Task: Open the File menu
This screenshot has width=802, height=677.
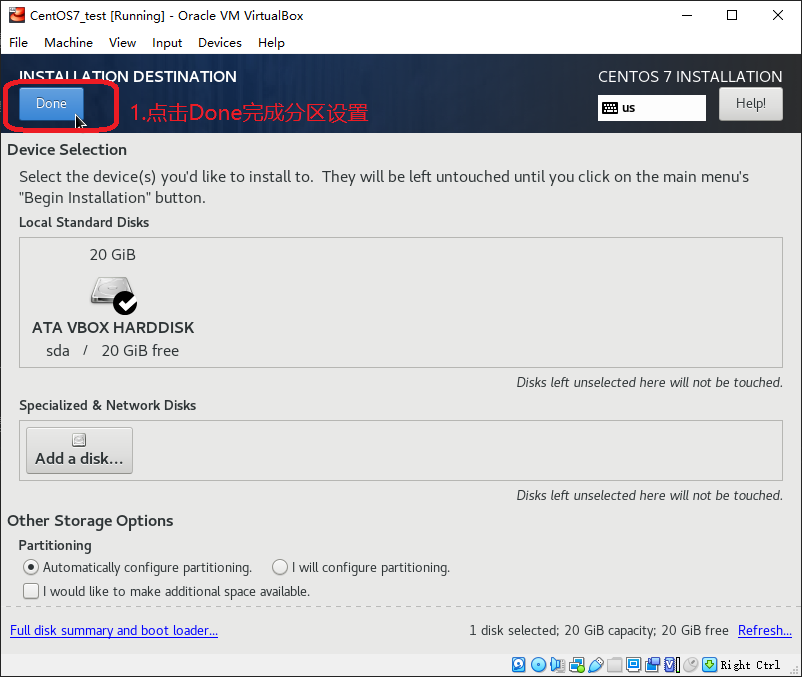Action: [18, 42]
